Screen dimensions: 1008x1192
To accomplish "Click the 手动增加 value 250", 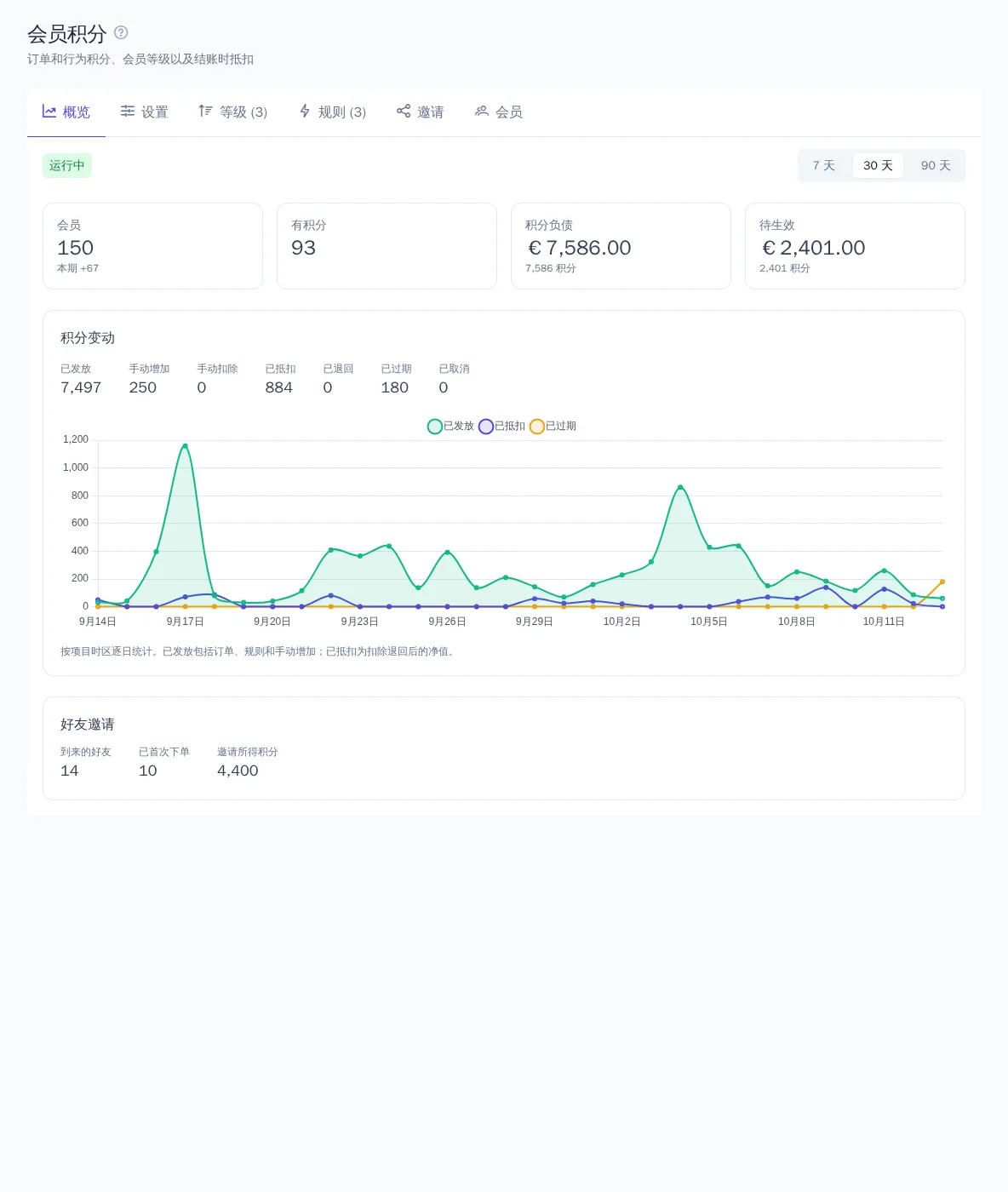I will [143, 387].
